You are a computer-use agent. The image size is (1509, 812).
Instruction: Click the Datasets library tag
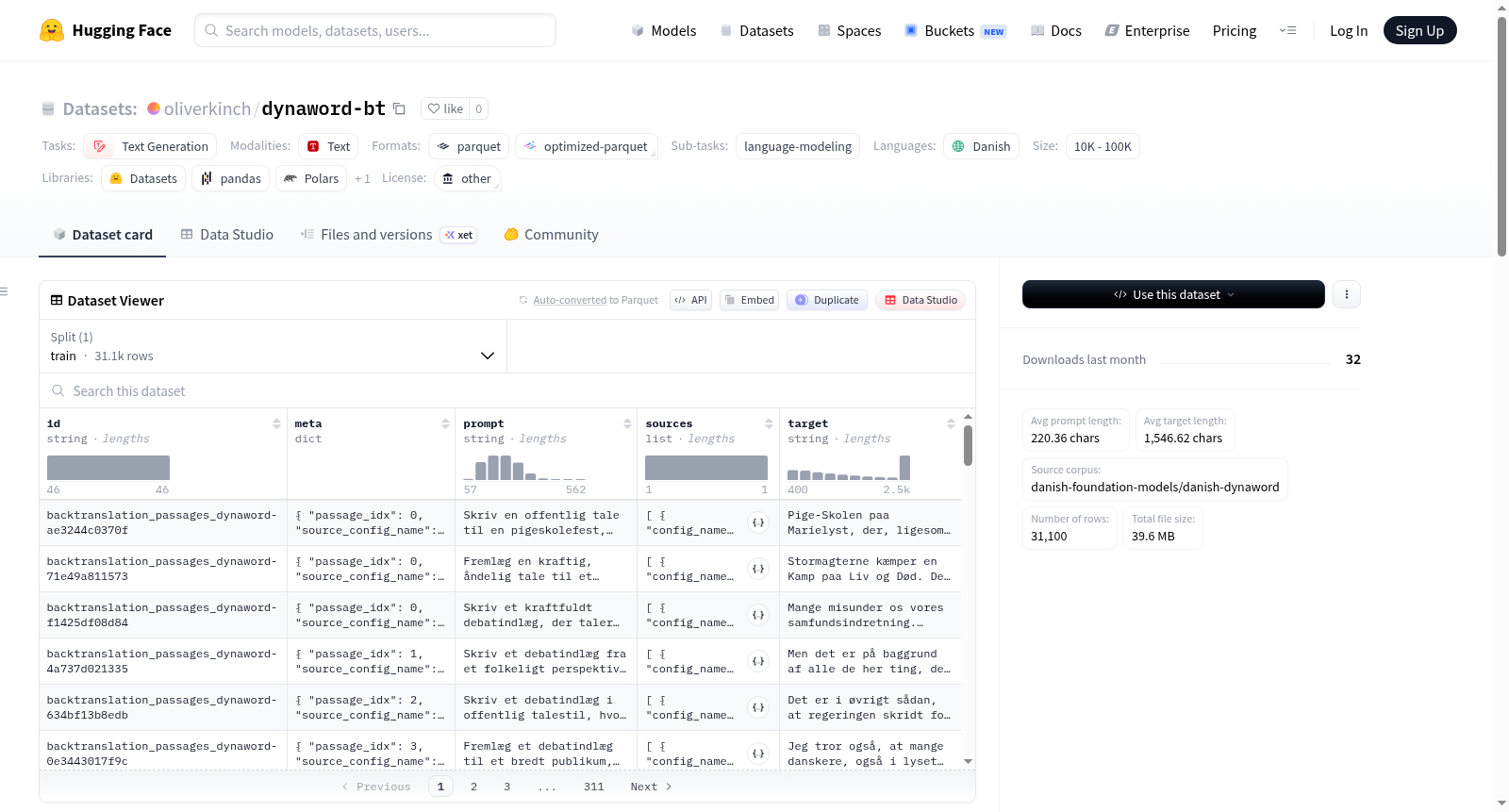(x=143, y=178)
